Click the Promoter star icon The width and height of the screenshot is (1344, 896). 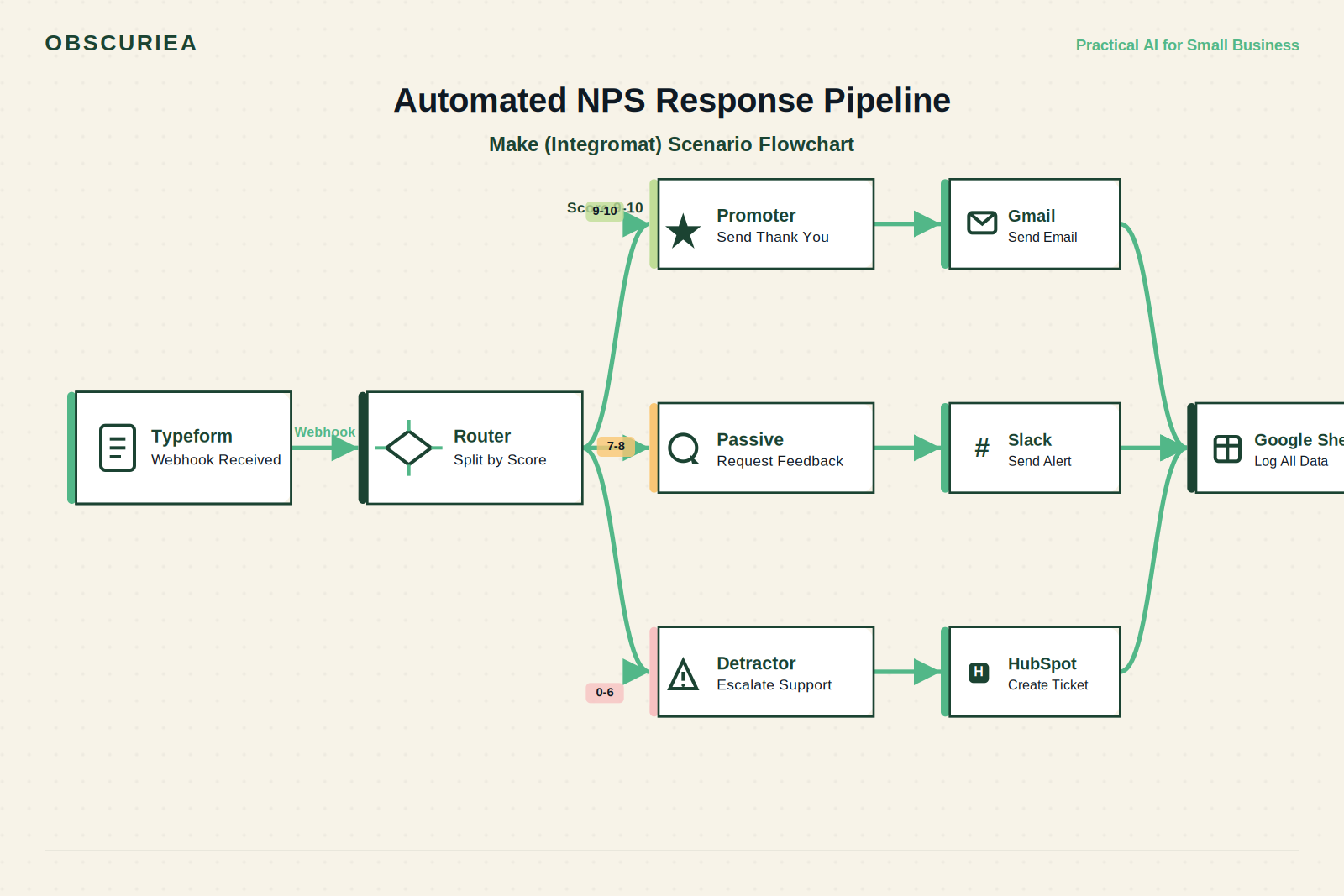point(683,231)
